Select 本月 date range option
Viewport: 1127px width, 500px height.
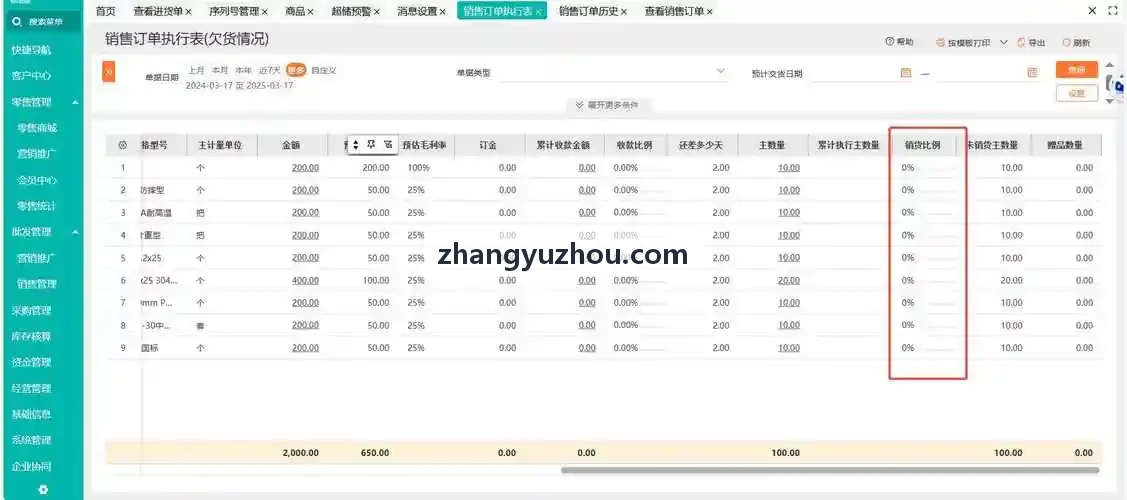(220, 70)
